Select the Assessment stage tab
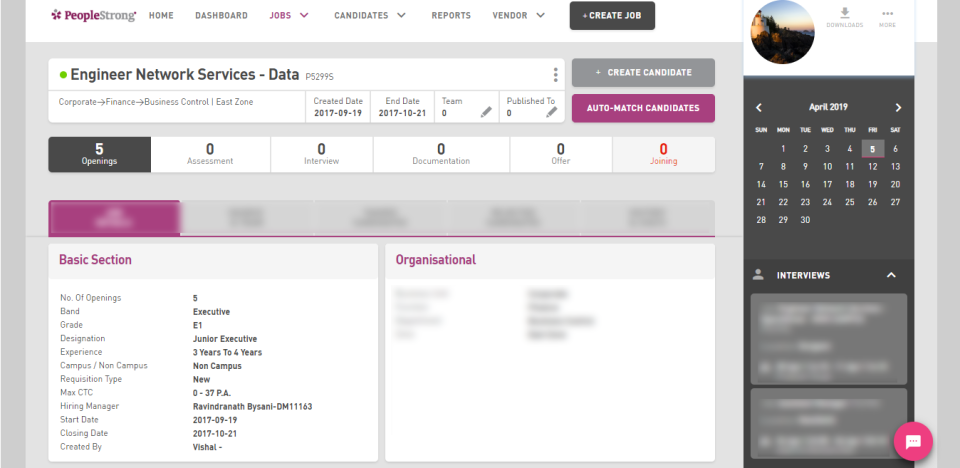Screen dimensions: 960x468 (210, 154)
